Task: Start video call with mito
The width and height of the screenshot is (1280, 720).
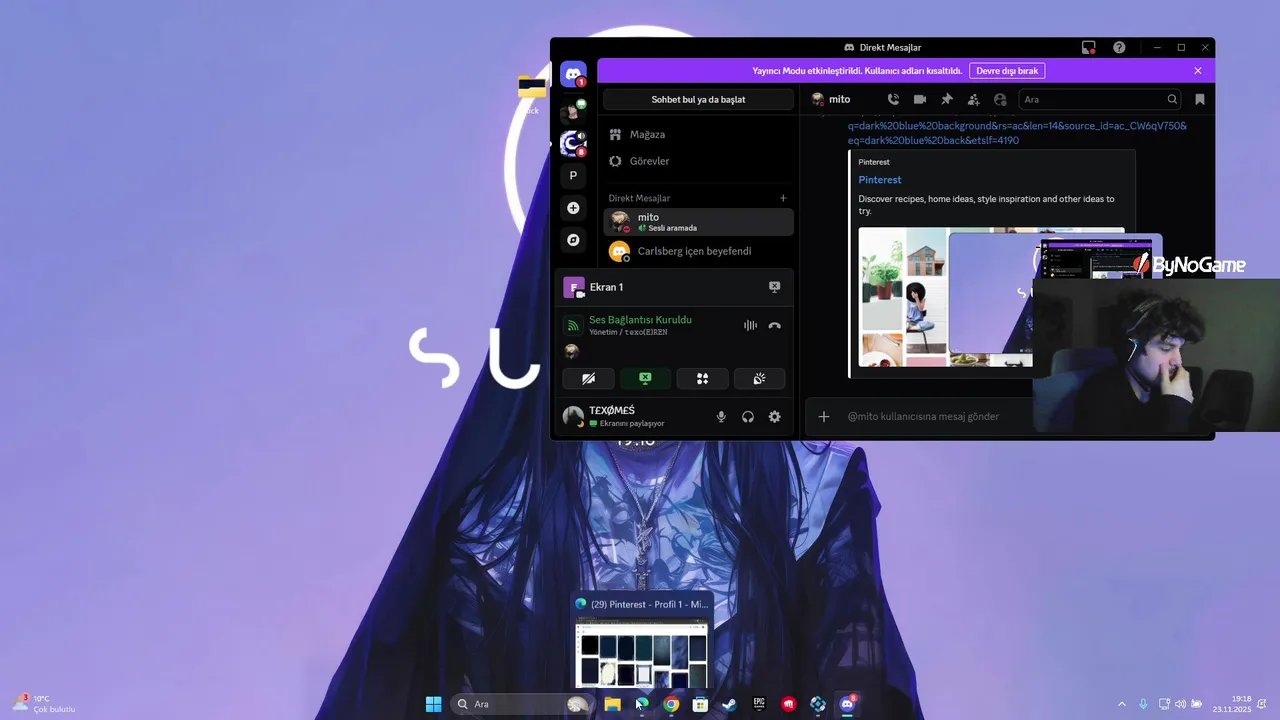Action: 919,99
